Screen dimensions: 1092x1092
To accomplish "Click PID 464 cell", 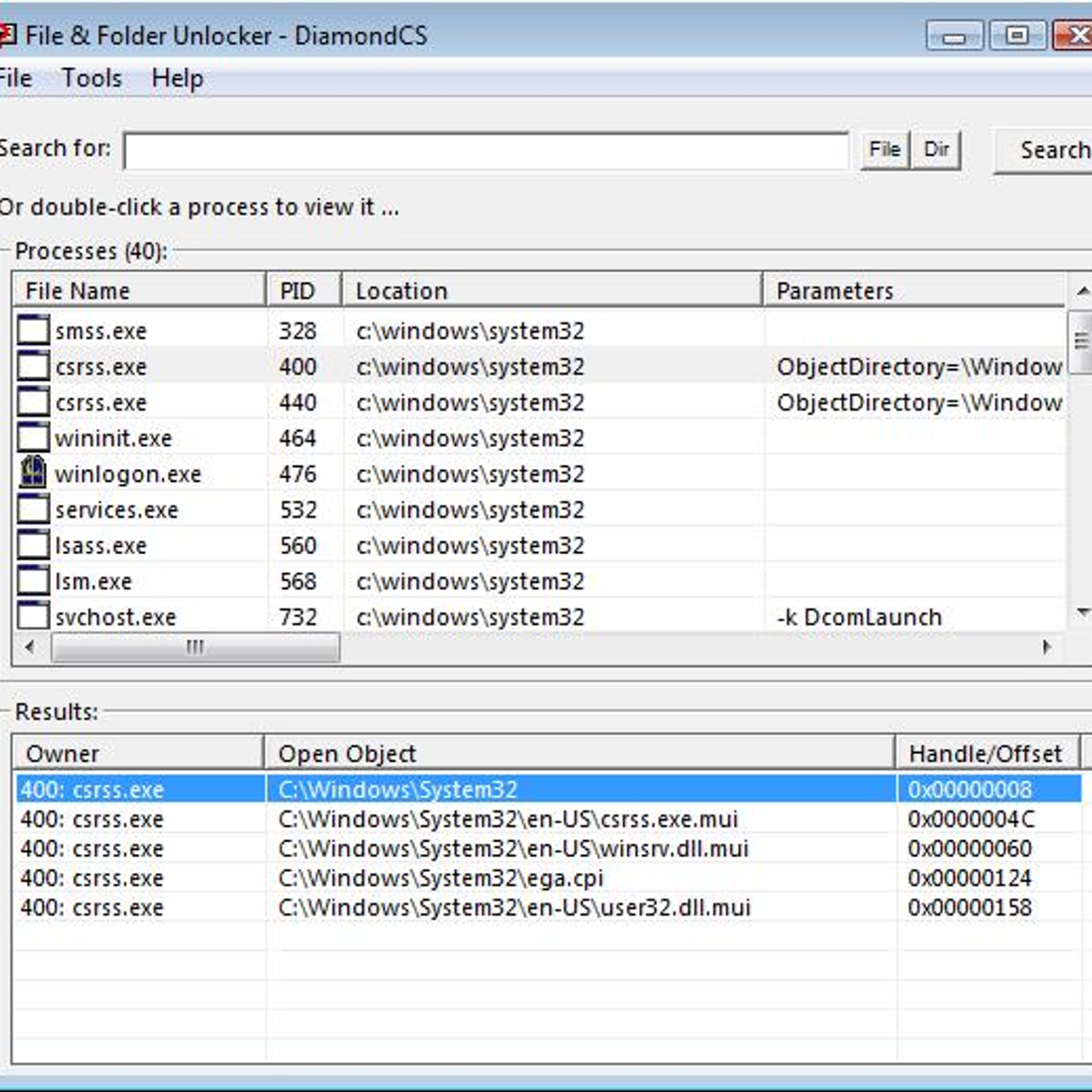I will (x=298, y=438).
